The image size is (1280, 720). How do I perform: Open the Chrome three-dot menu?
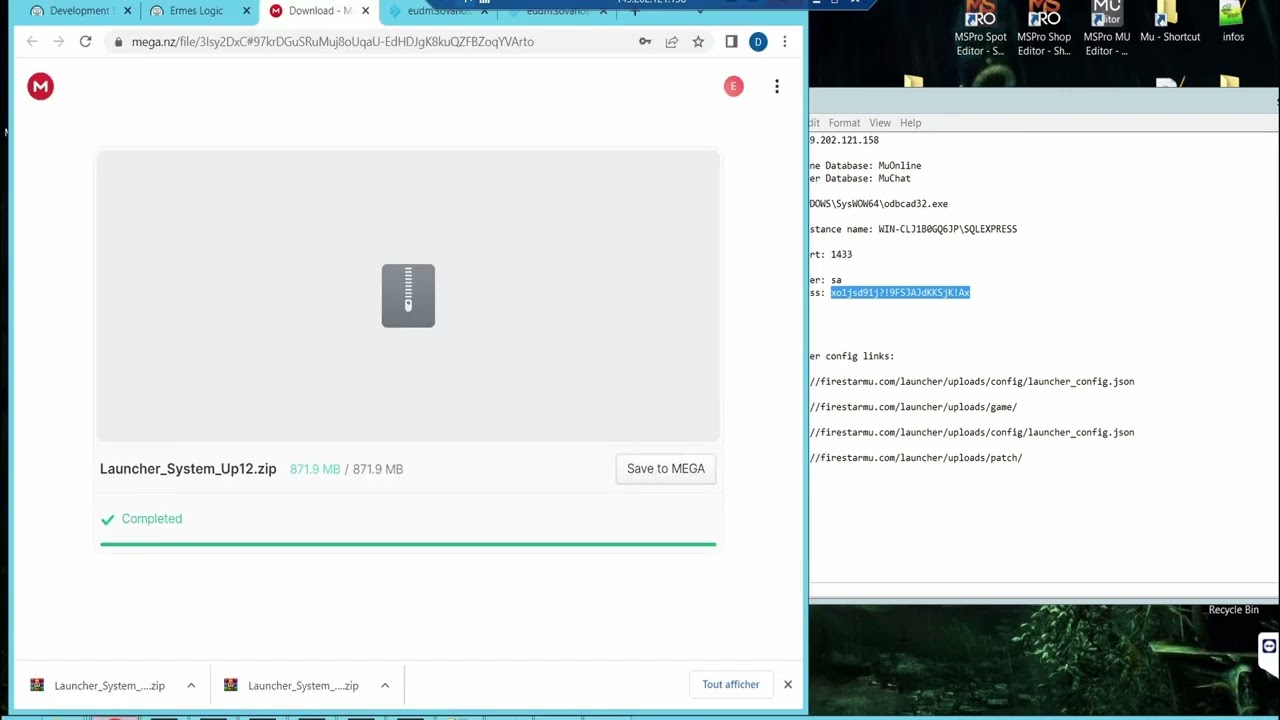(785, 42)
